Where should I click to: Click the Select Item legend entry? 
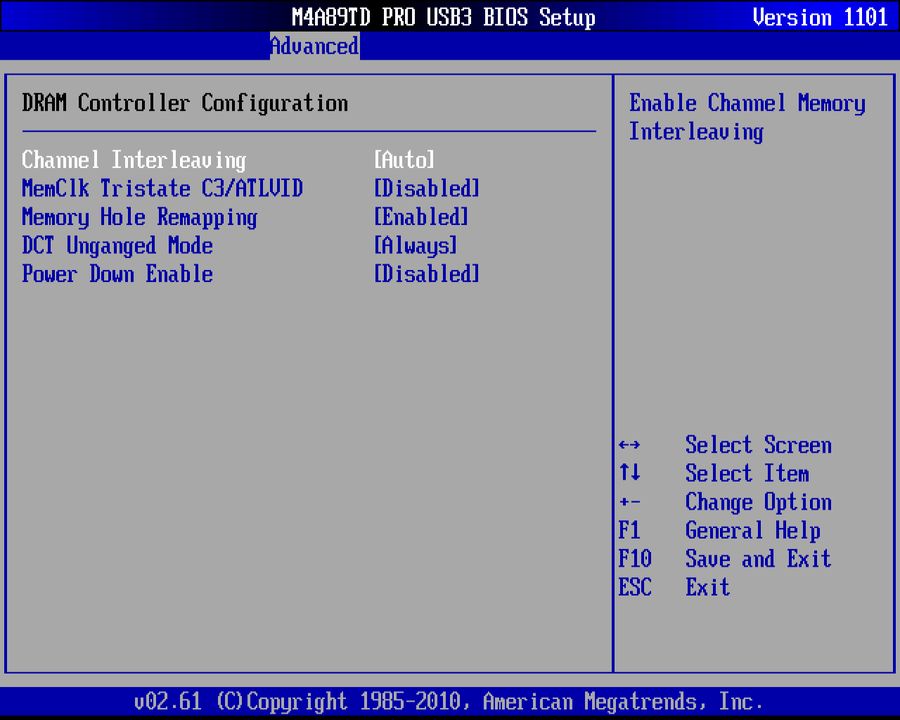[x=747, y=473]
